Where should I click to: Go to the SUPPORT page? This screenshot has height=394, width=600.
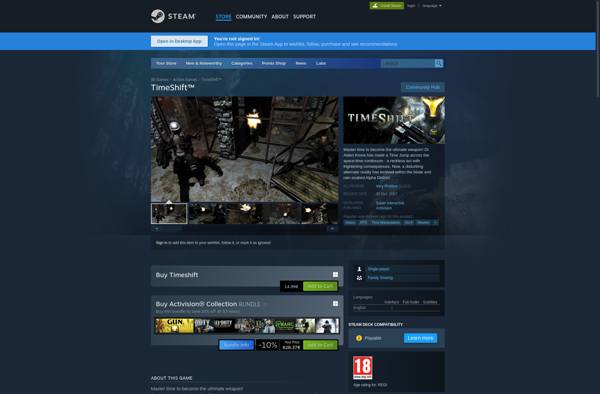305,16
